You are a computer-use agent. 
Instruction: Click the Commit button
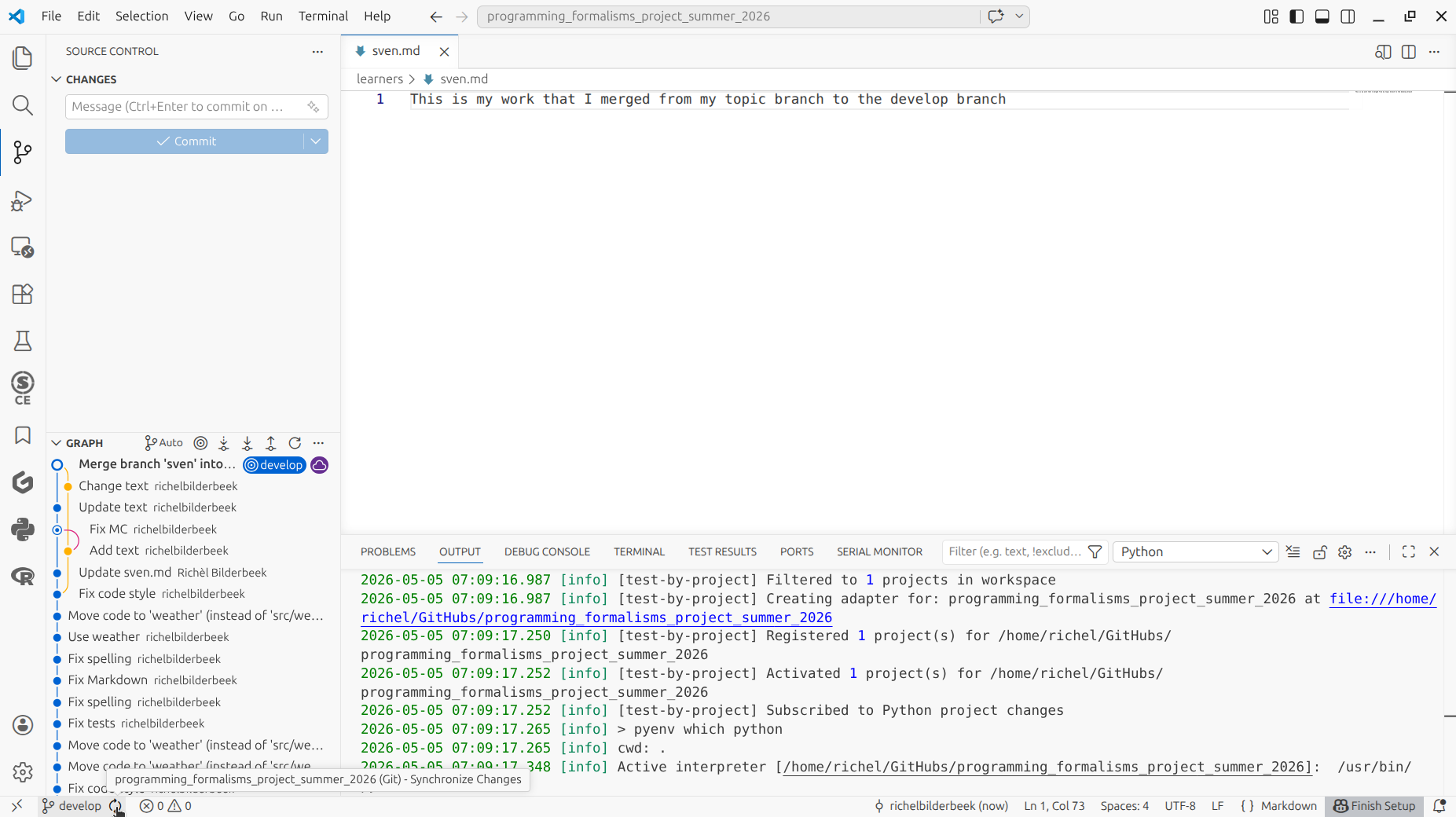pos(185,141)
